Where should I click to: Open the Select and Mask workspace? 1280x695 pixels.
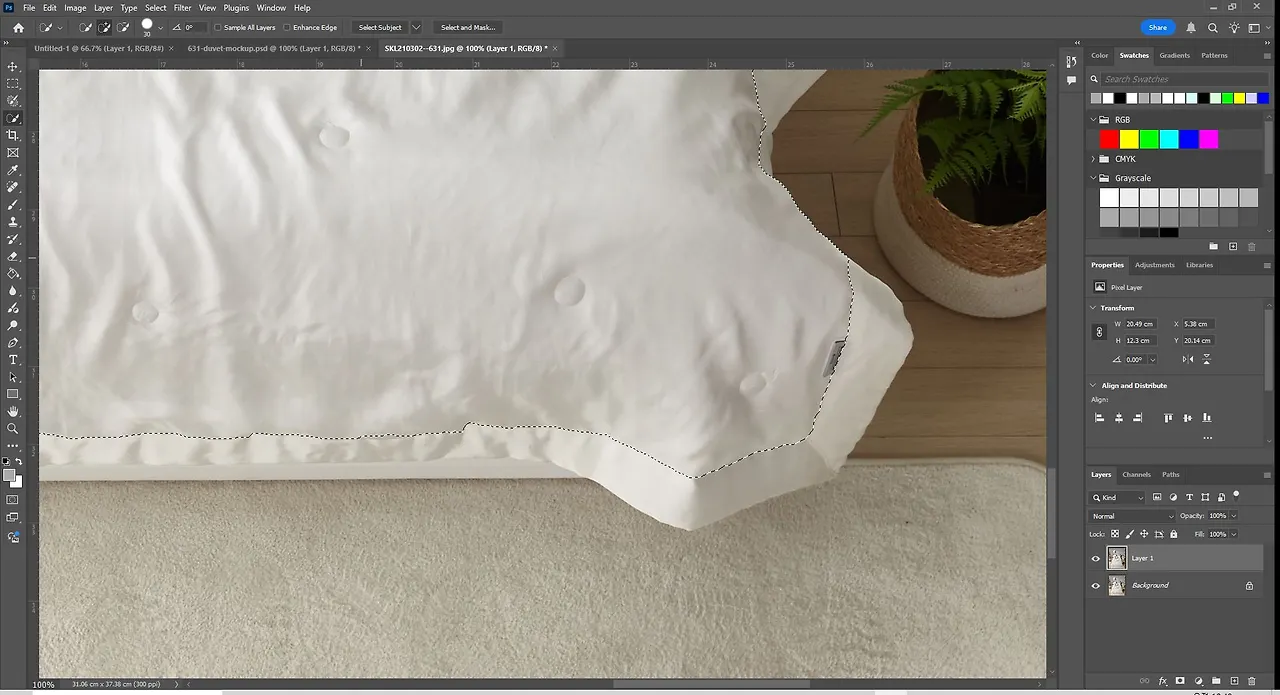467,27
